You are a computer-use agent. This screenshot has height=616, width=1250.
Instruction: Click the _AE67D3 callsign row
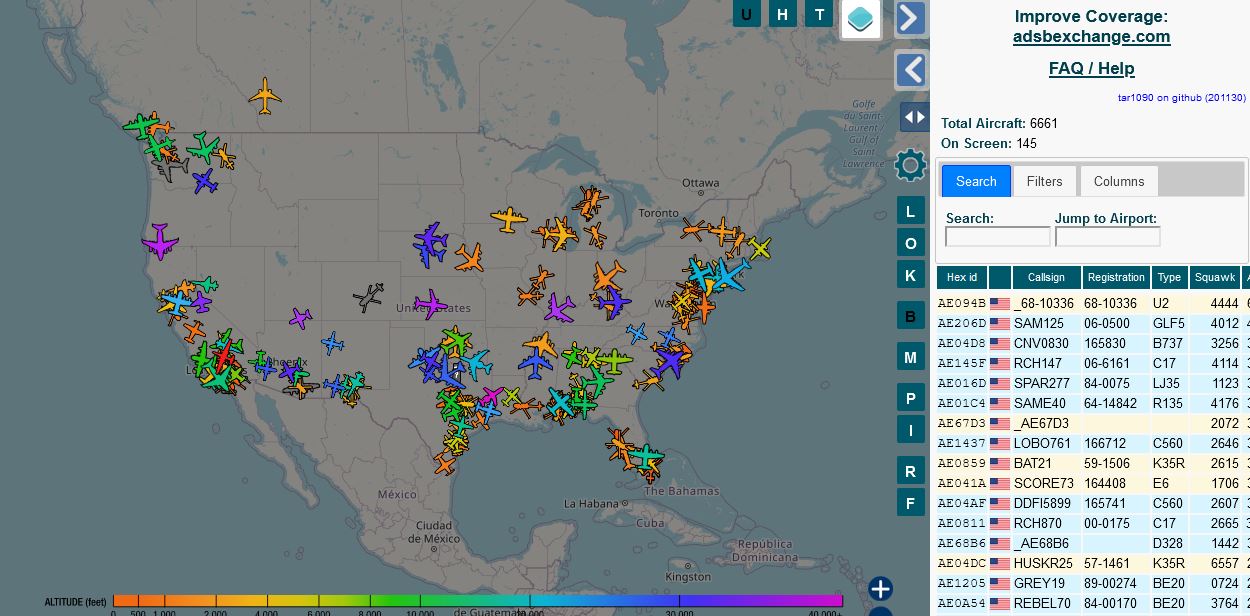(x=1093, y=423)
